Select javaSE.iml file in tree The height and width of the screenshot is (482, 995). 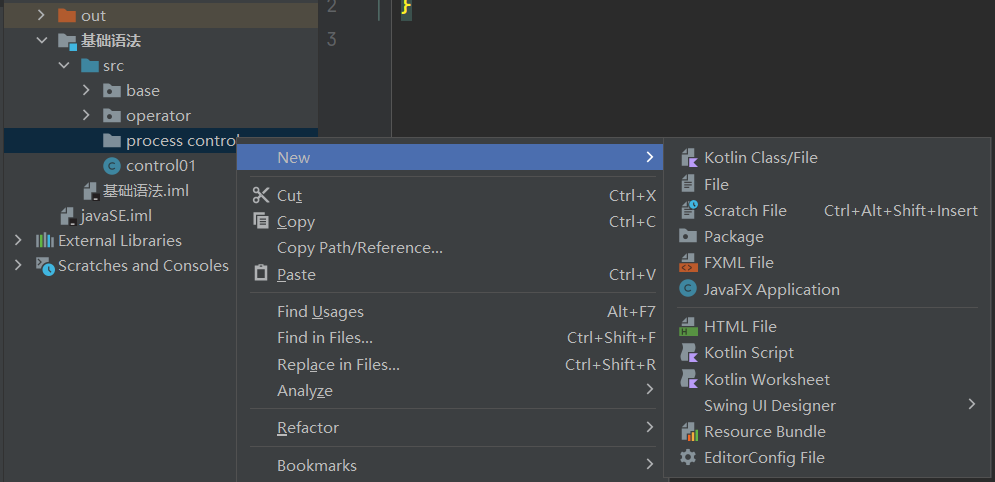(116, 216)
